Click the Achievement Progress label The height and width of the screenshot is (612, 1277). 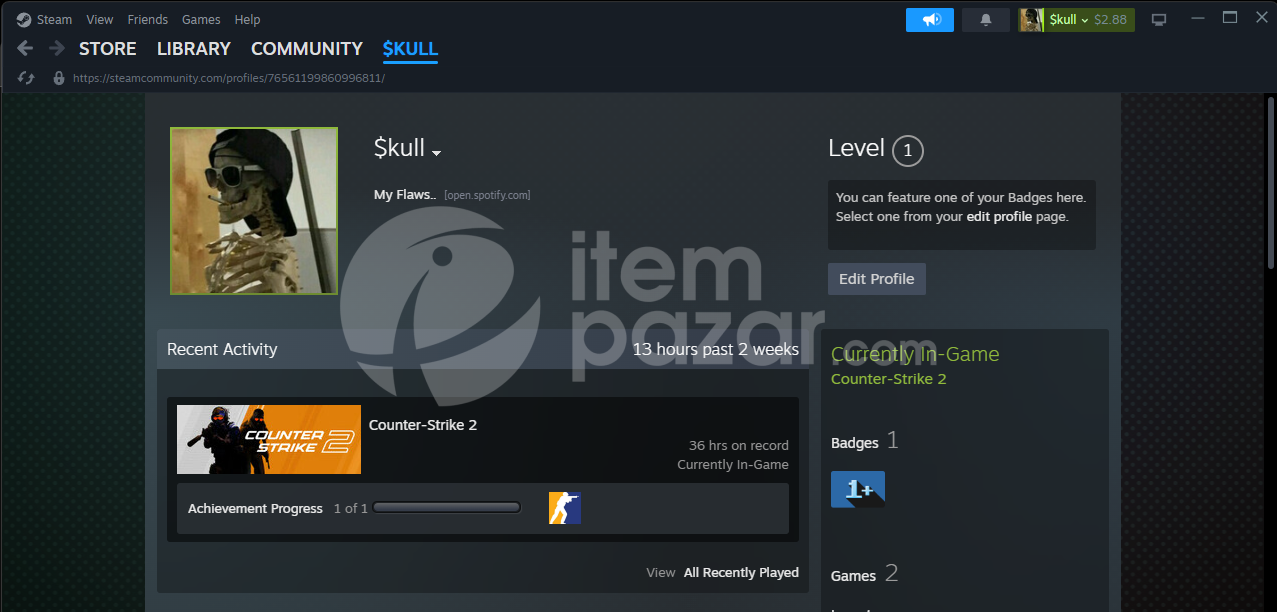(255, 509)
